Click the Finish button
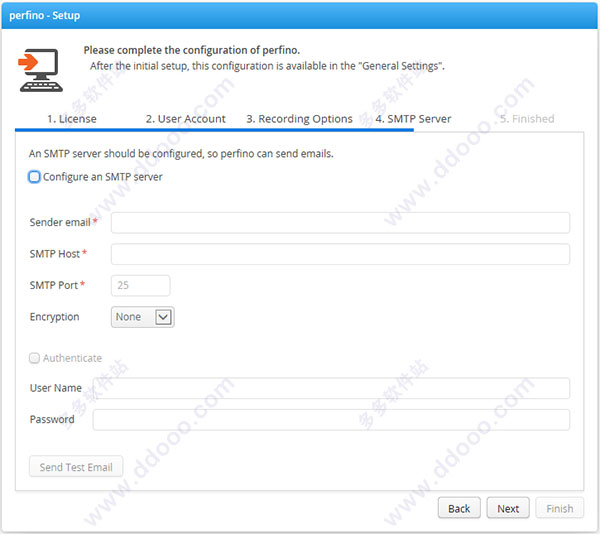 point(560,508)
